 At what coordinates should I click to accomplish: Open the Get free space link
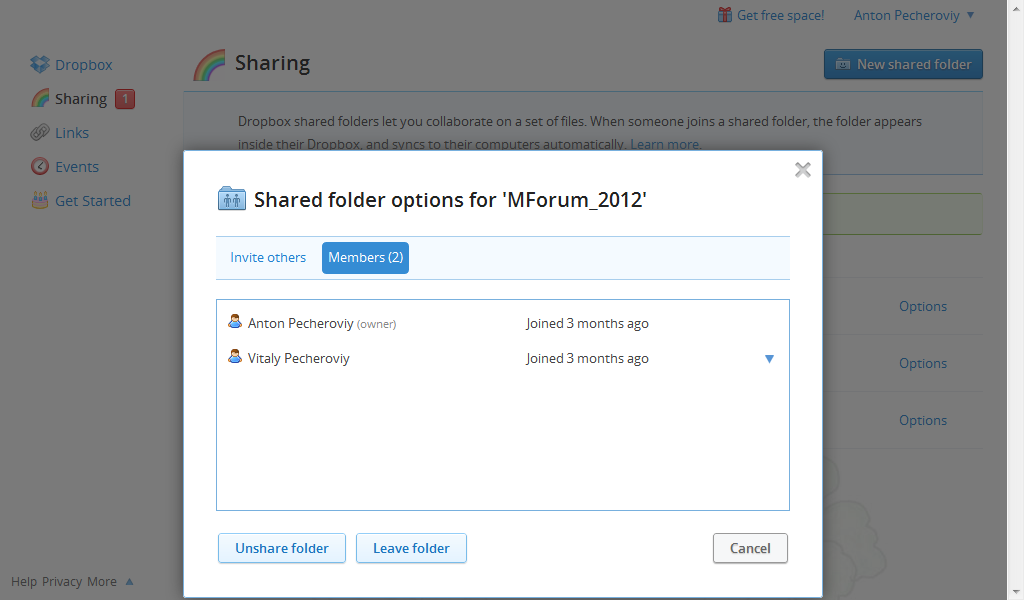tap(780, 15)
